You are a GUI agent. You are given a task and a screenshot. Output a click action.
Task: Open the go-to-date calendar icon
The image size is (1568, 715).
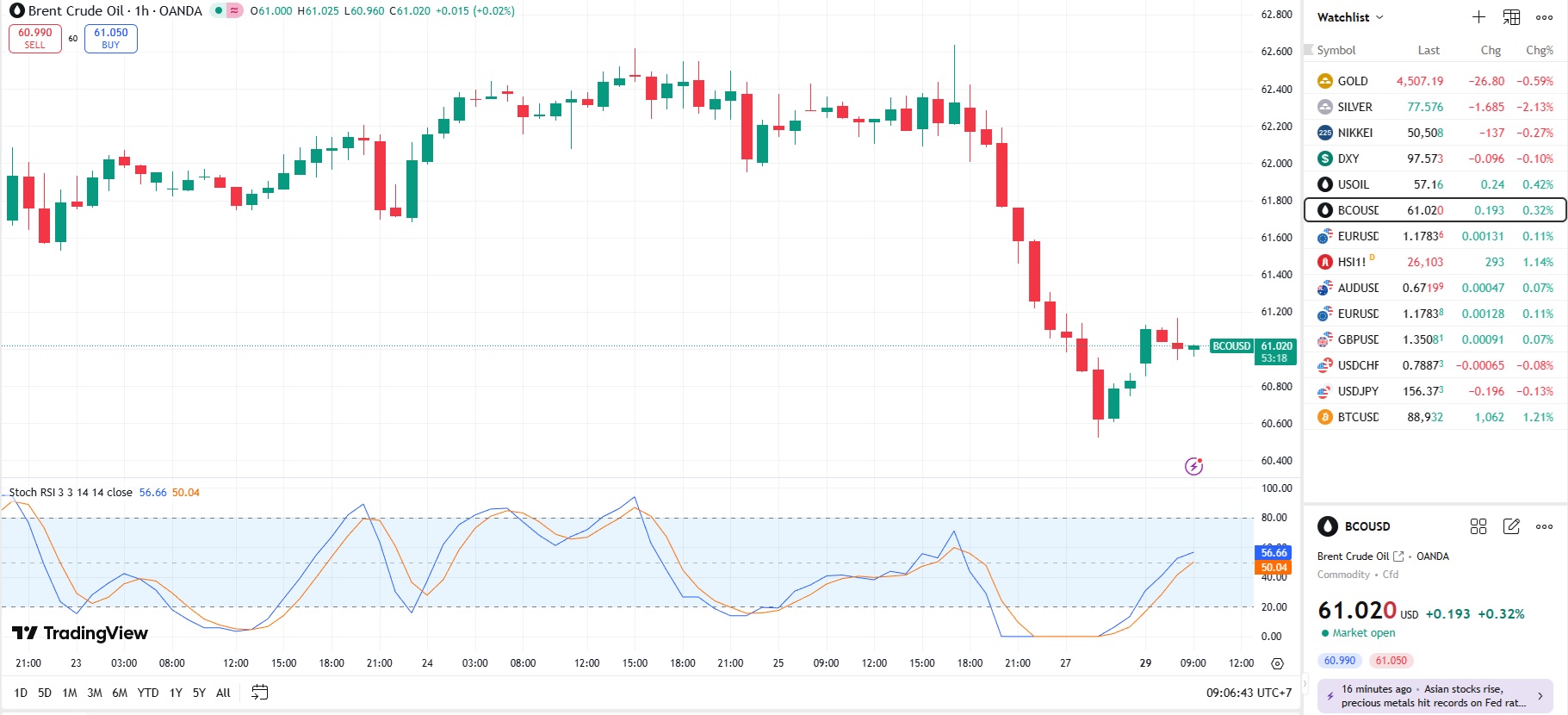[x=259, y=692]
